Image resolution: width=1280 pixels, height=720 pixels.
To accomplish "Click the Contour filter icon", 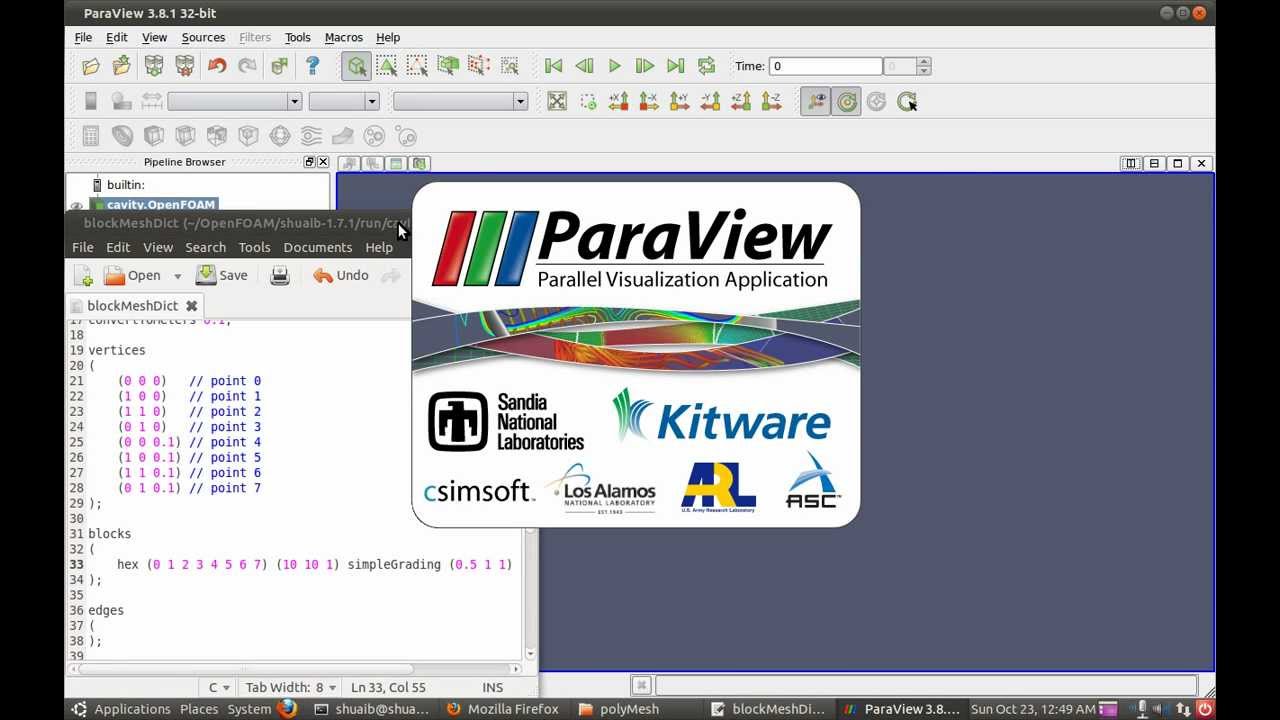I will pos(122,136).
